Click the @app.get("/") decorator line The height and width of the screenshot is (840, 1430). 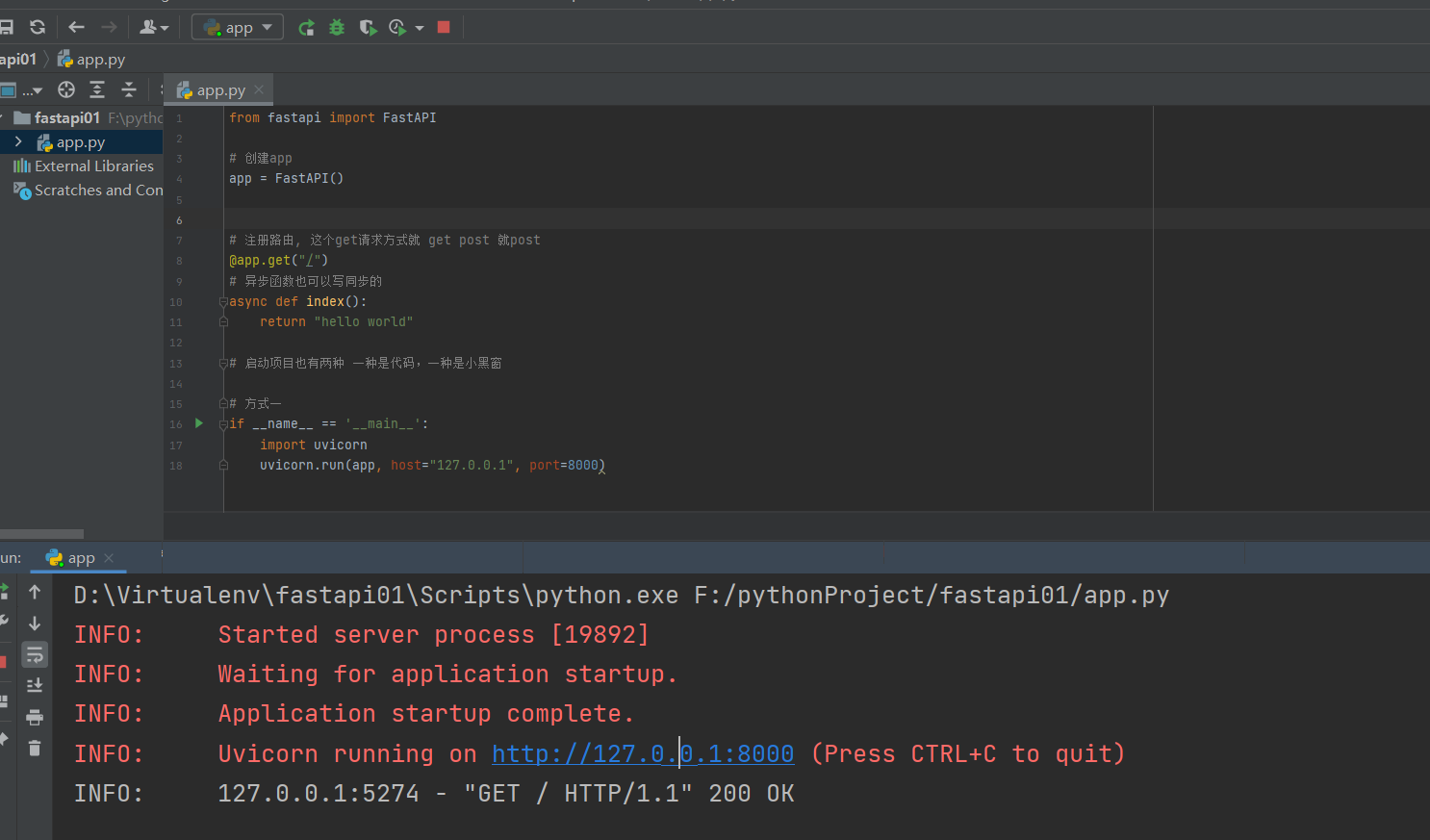click(279, 260)
